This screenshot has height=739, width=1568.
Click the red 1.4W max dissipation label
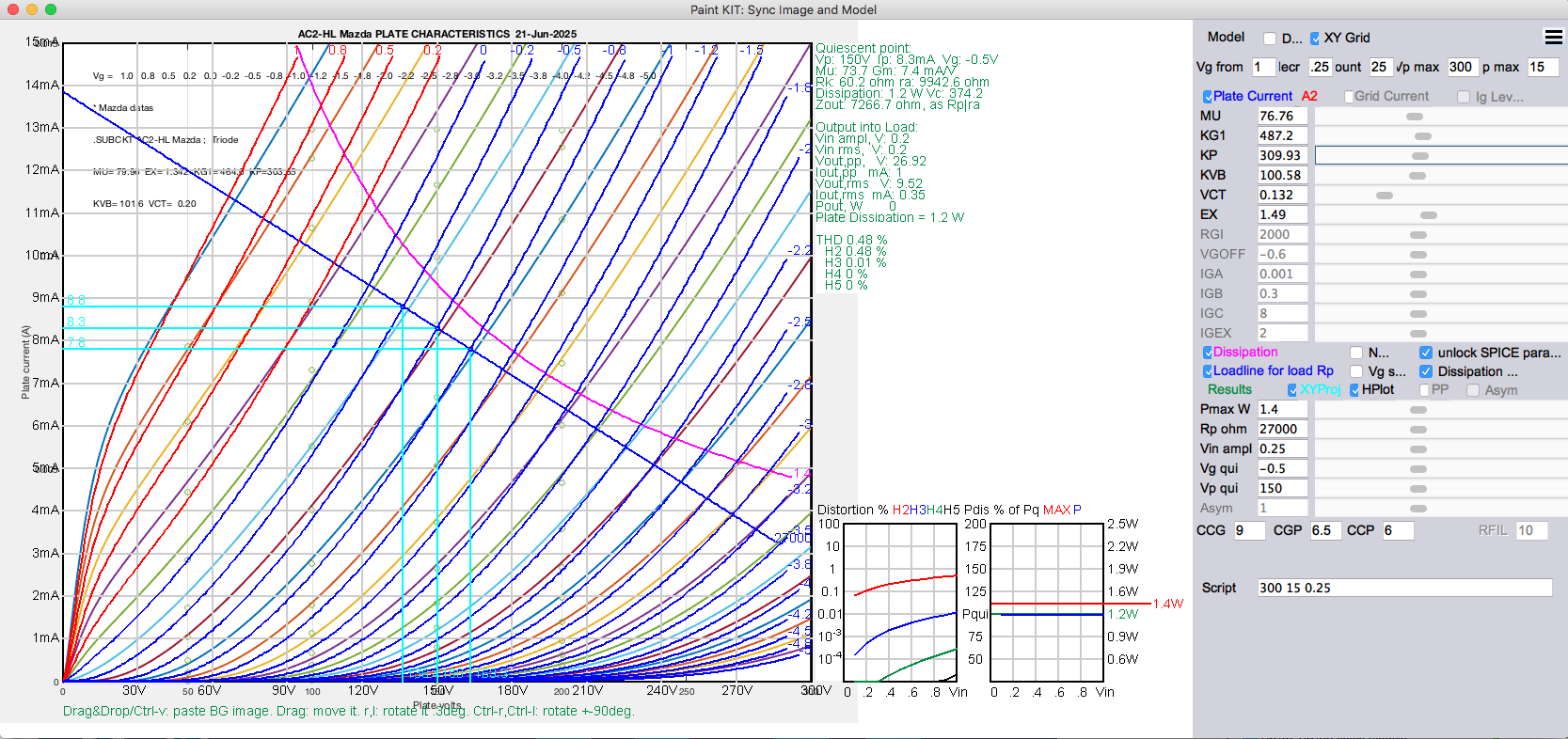[1167, 605]
